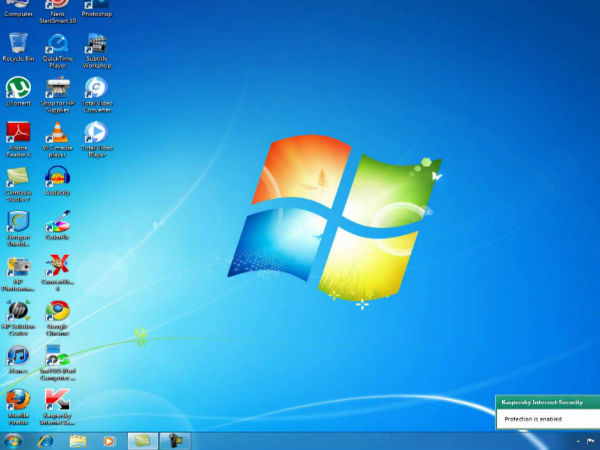600x450 pixels.
Task: Click the Kaspersky Internet Security notification title
Action: [x=542, y=402]
